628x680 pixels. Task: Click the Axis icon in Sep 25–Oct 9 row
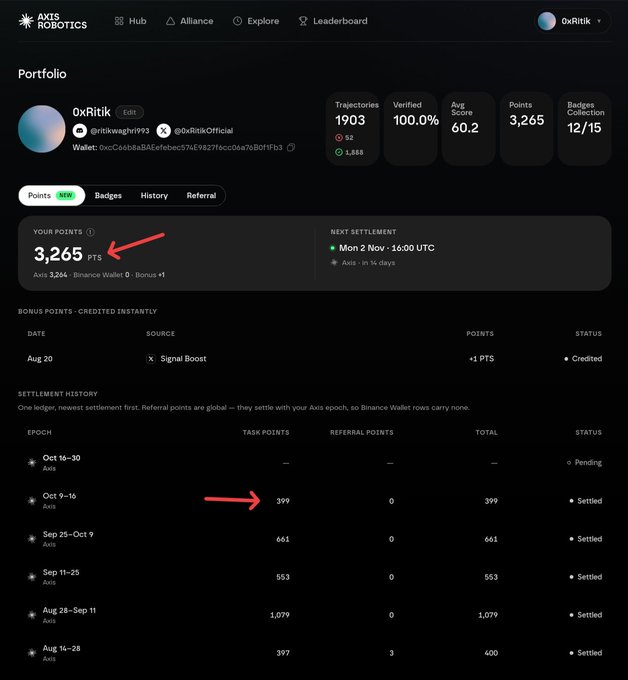(x=32, y=539)
